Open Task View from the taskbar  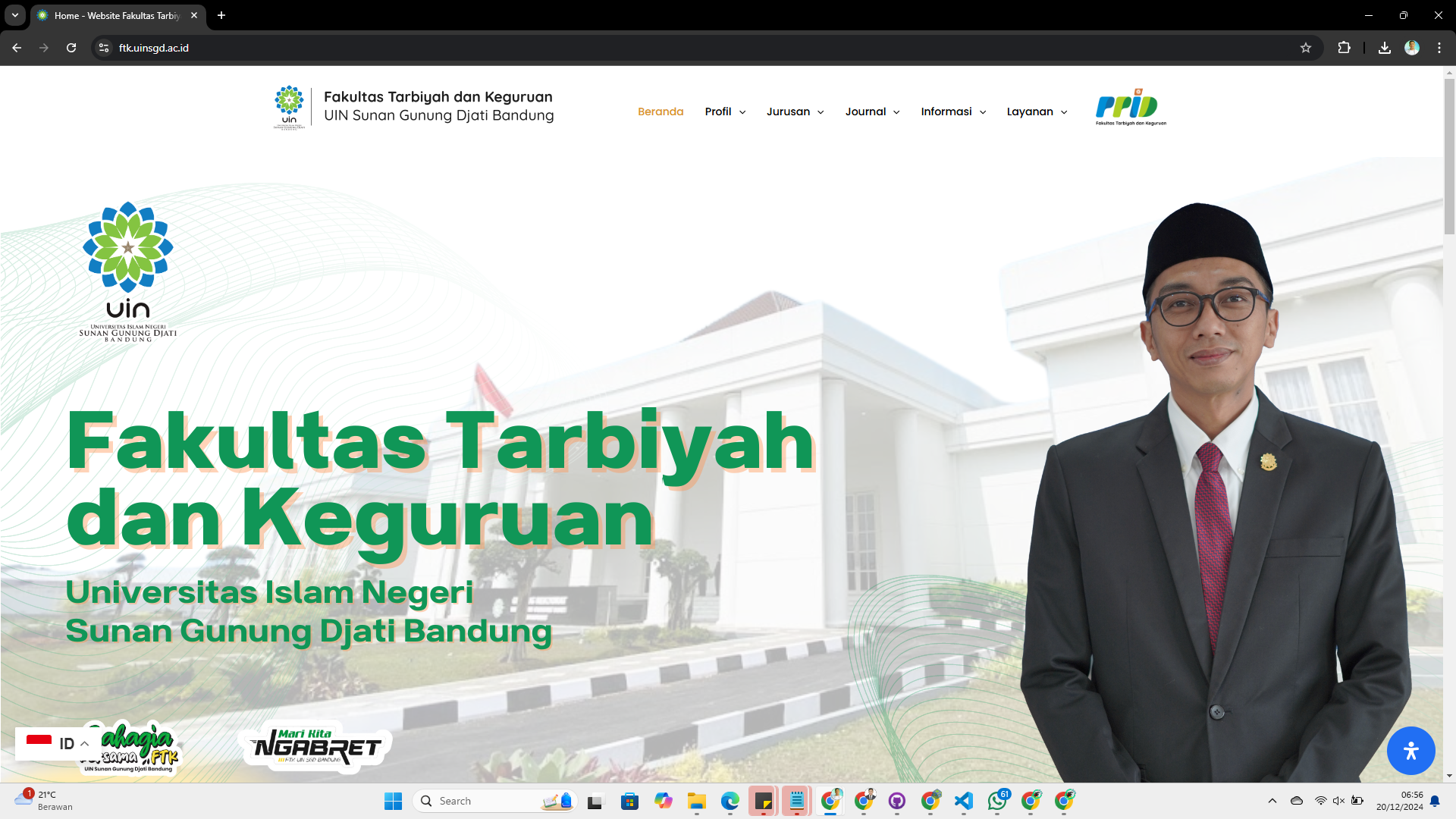point(595,801)
